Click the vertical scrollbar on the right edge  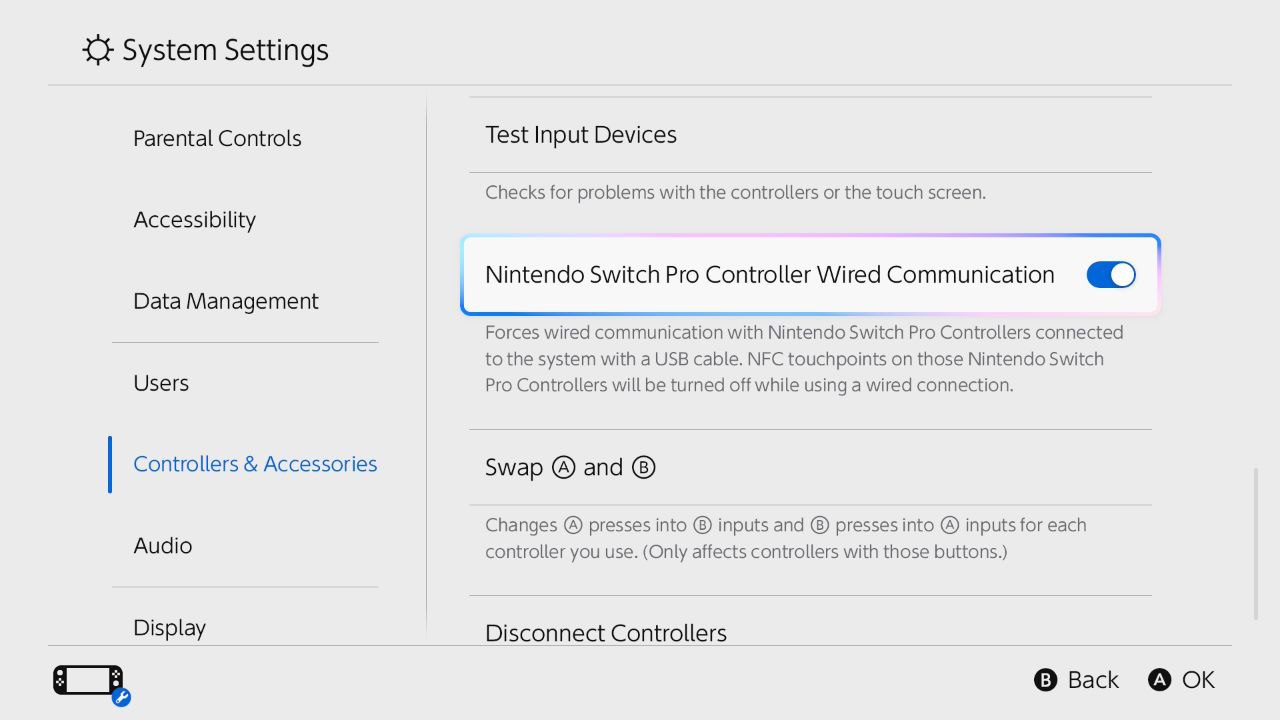tap(1257, 544)
